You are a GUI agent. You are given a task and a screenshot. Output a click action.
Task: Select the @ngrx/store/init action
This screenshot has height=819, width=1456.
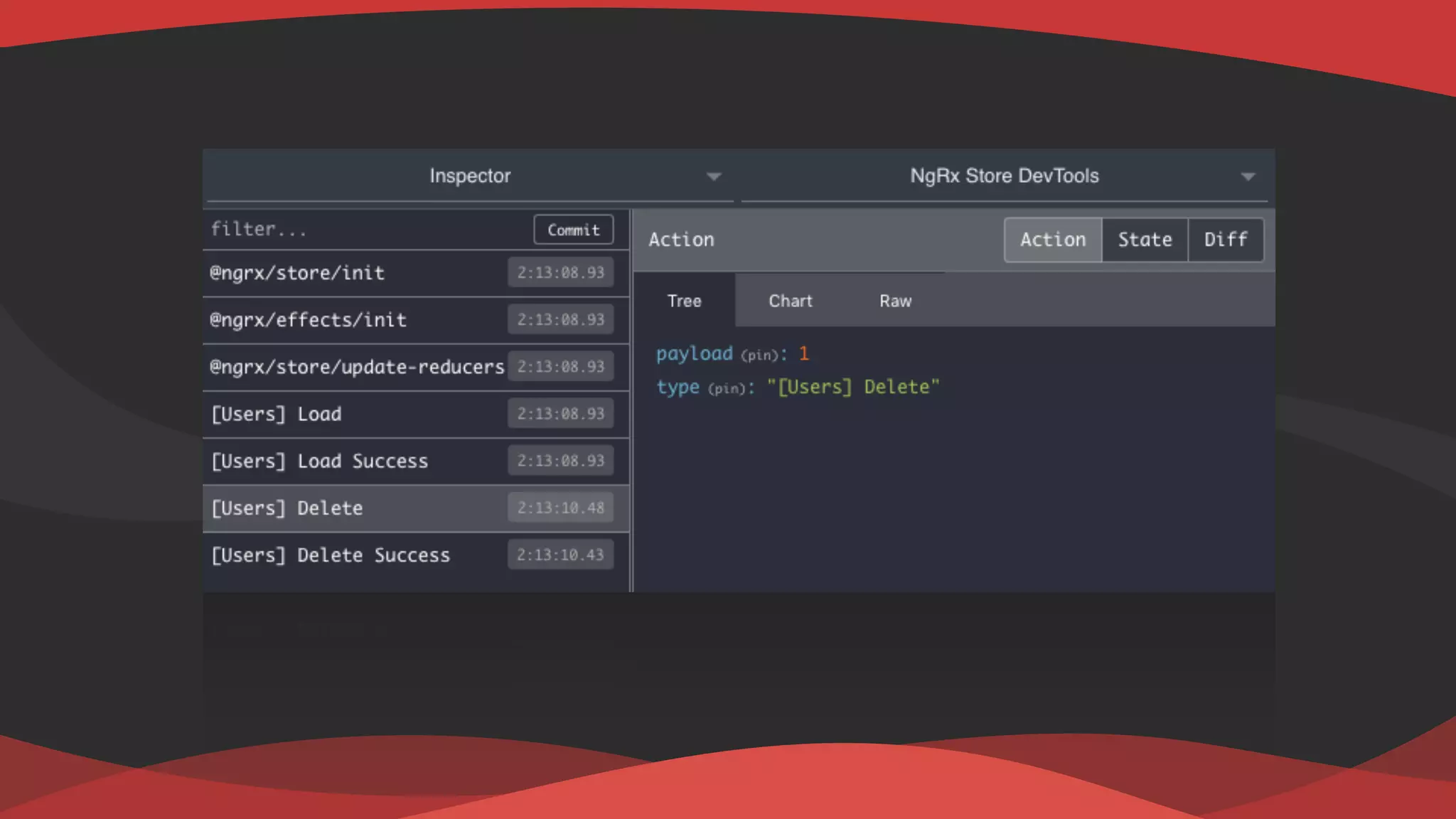point(297,273)
